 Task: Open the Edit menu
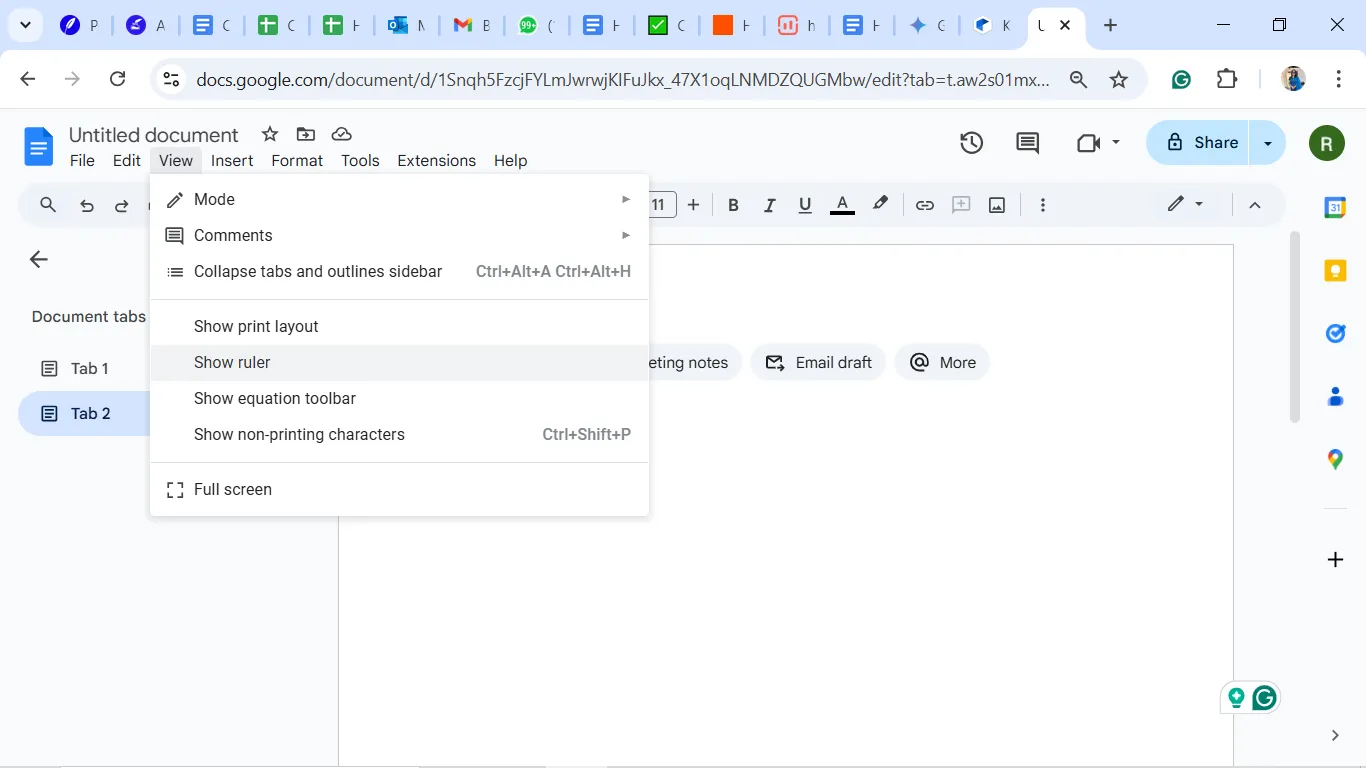[126, 161]
